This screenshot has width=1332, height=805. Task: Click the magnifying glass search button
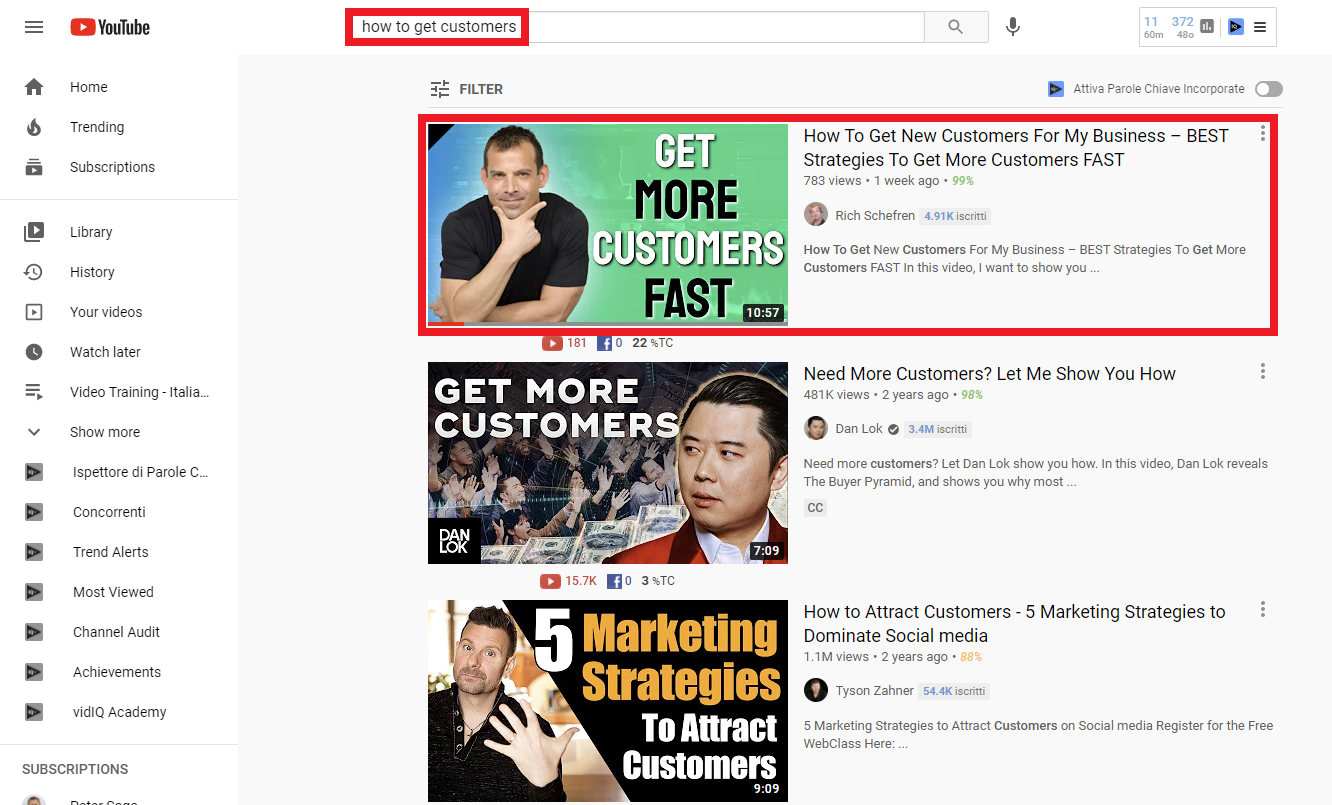956,27
